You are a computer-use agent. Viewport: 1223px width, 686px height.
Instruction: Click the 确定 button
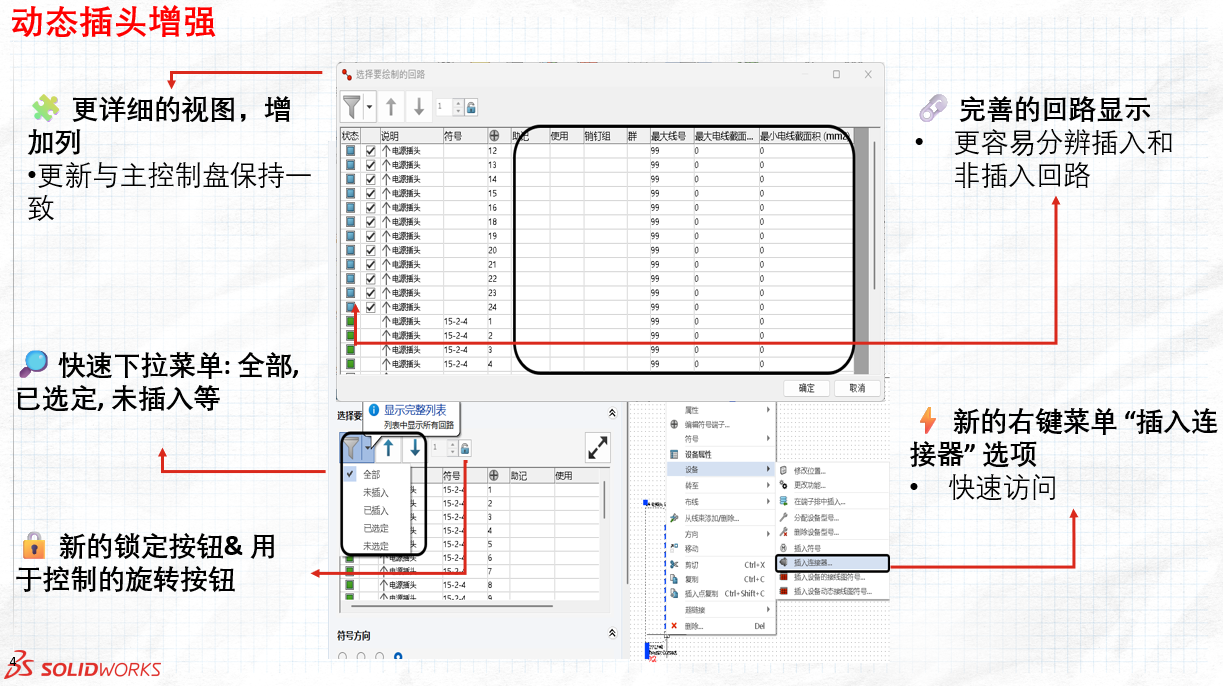coord(806,388)
